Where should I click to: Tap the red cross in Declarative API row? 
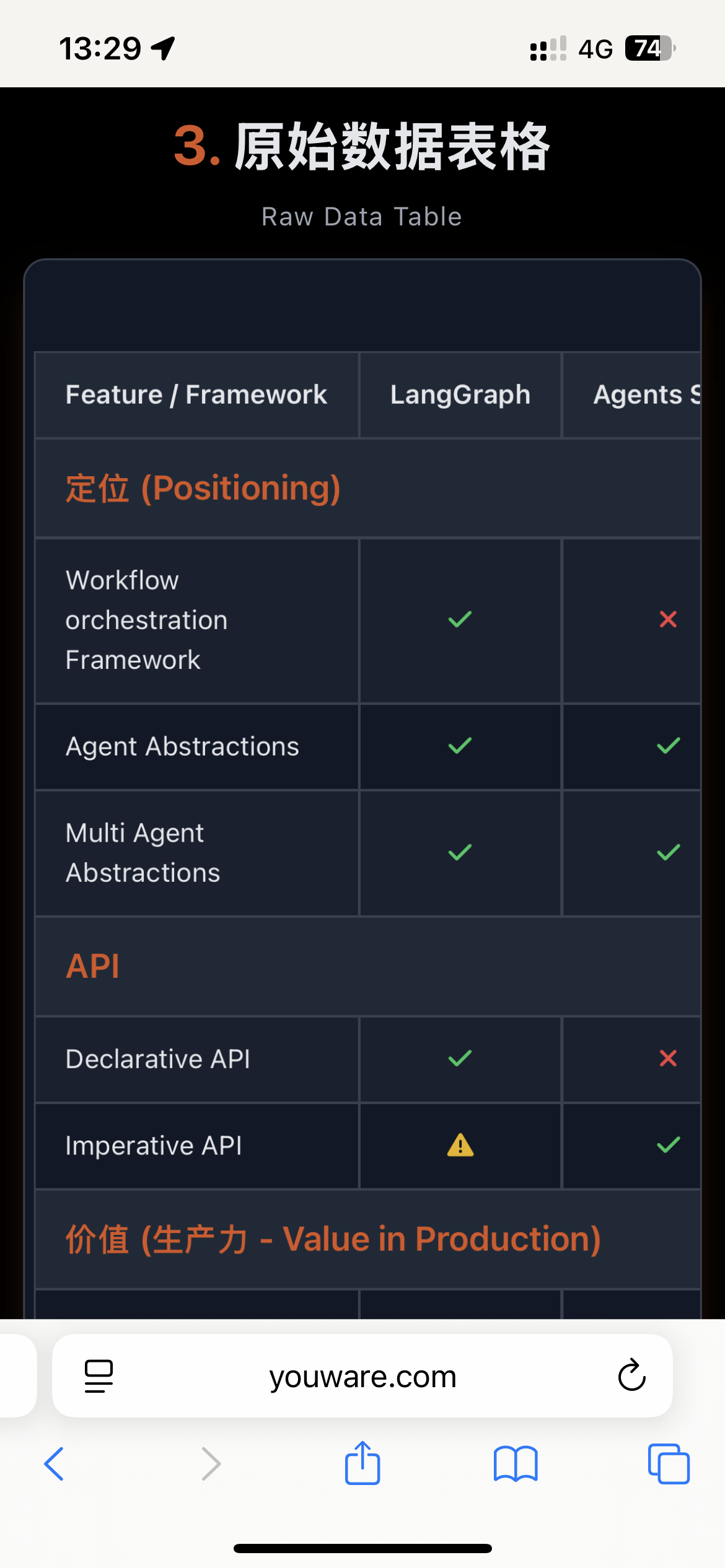pos(668,1058)
